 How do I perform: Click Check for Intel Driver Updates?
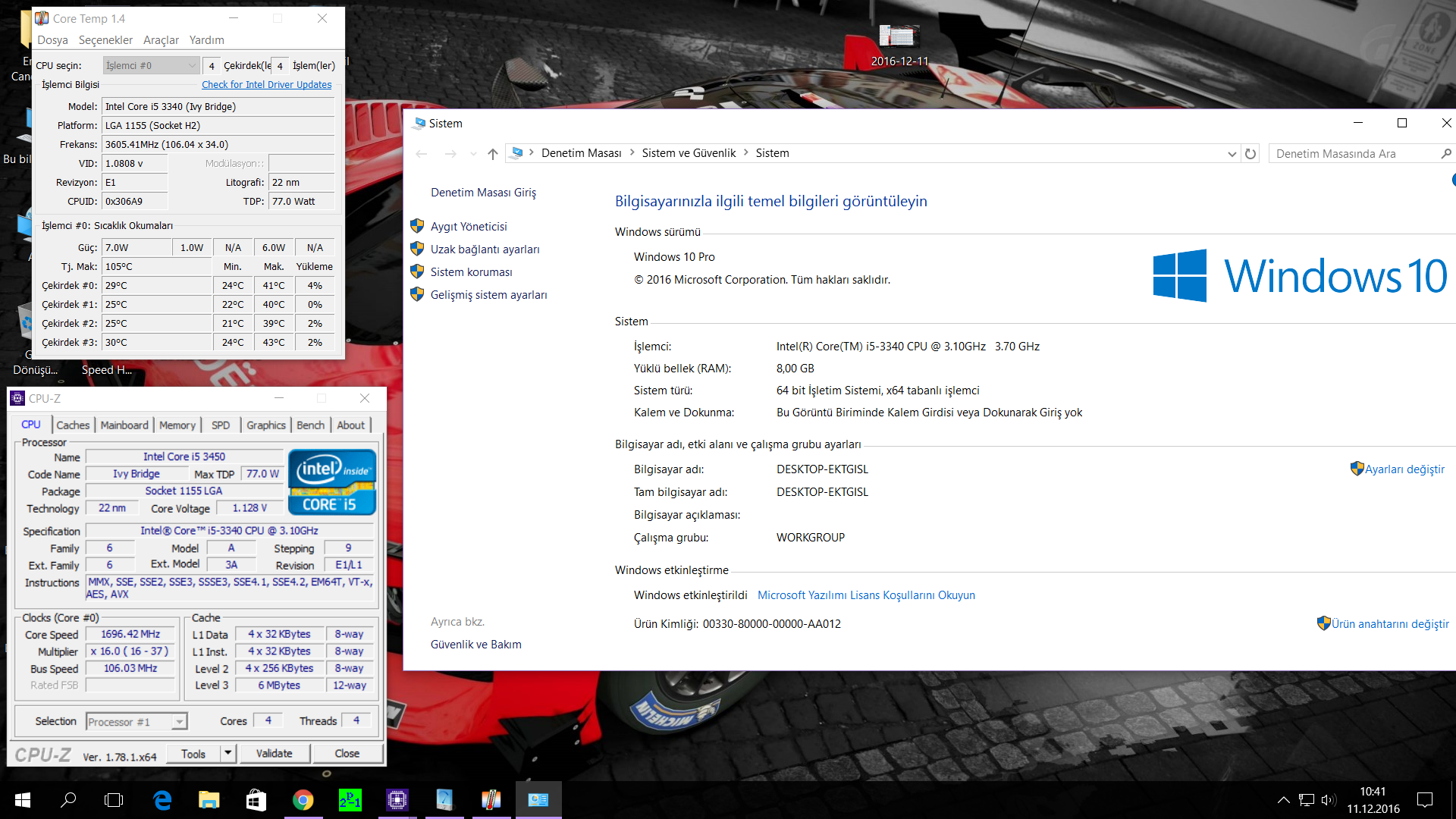266,85
